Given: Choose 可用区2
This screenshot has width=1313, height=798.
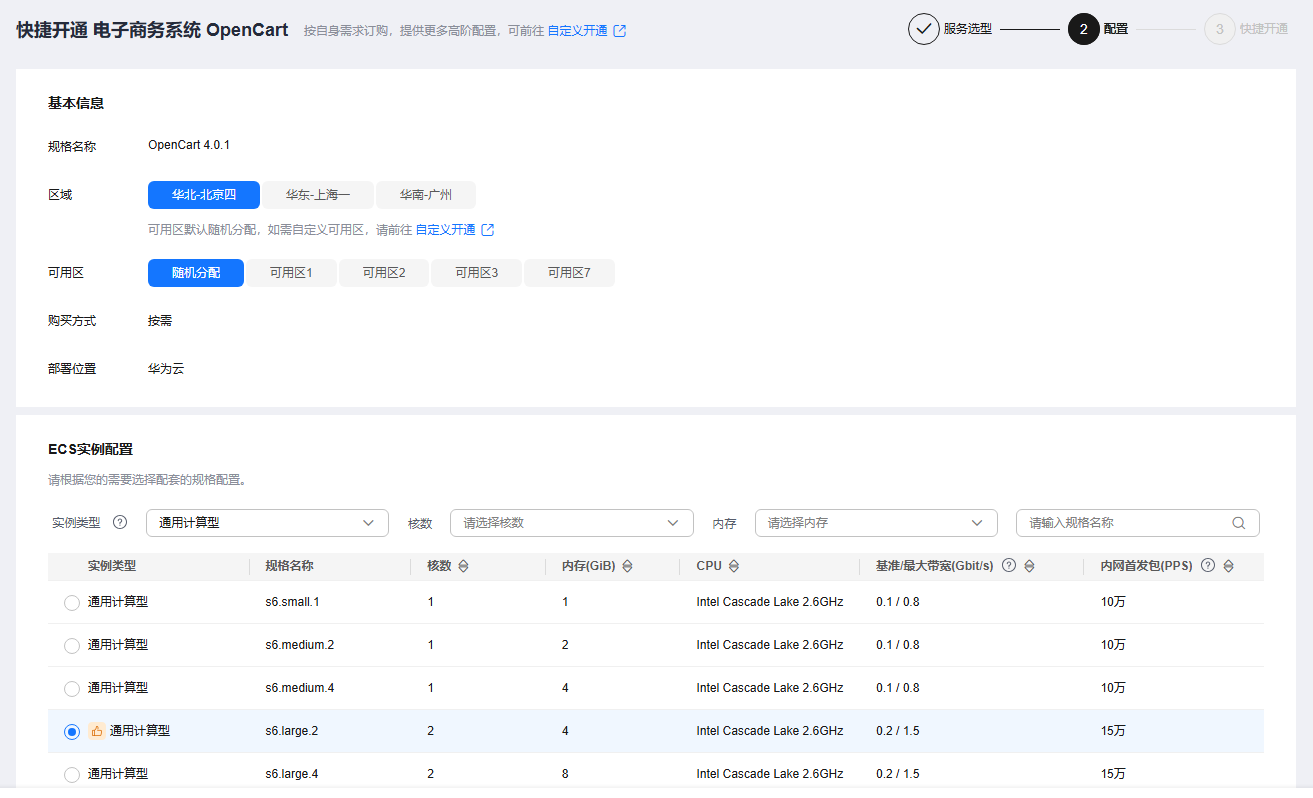Looking at the screenshot, I should tap(384, 273).
